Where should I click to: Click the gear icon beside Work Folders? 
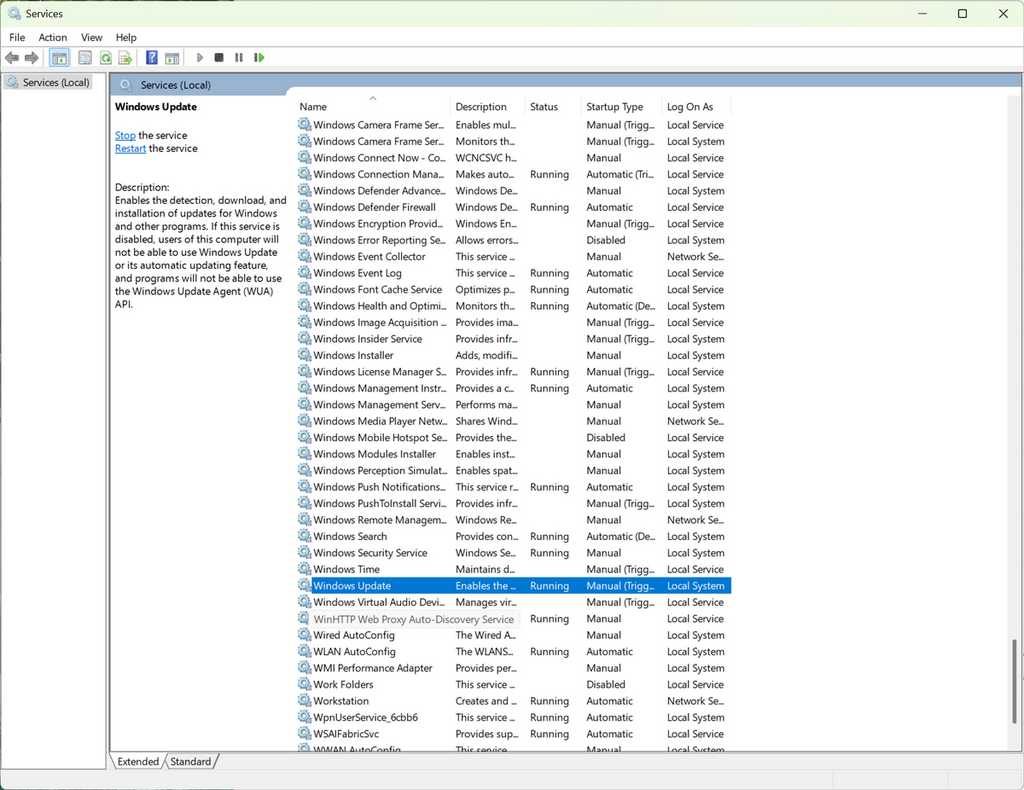click(x=304, y=684)
